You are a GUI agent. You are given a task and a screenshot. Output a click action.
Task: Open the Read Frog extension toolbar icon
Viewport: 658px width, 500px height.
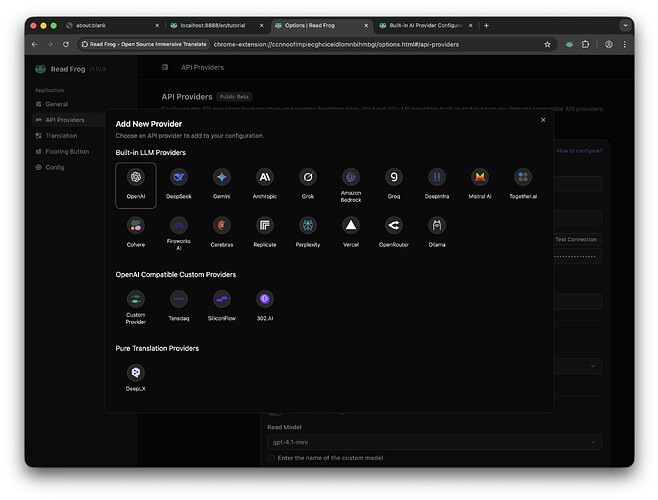pyautogui.click(x=569, y=44)
